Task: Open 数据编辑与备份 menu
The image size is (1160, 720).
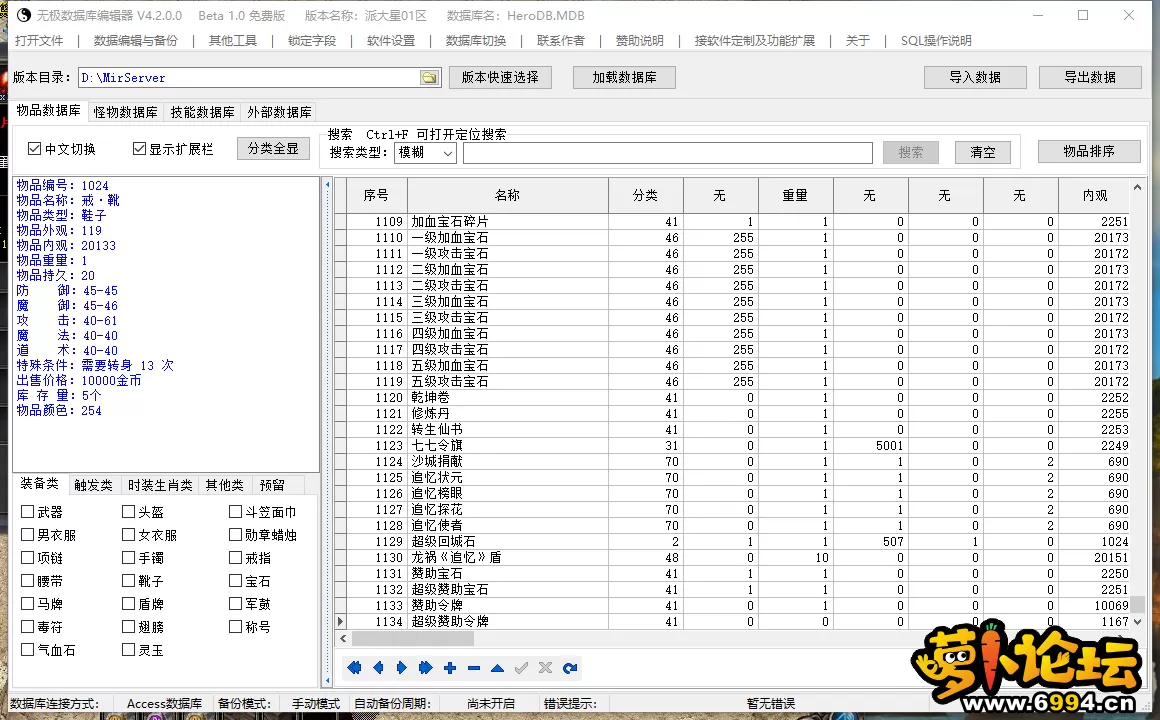Action: point(136,41)
